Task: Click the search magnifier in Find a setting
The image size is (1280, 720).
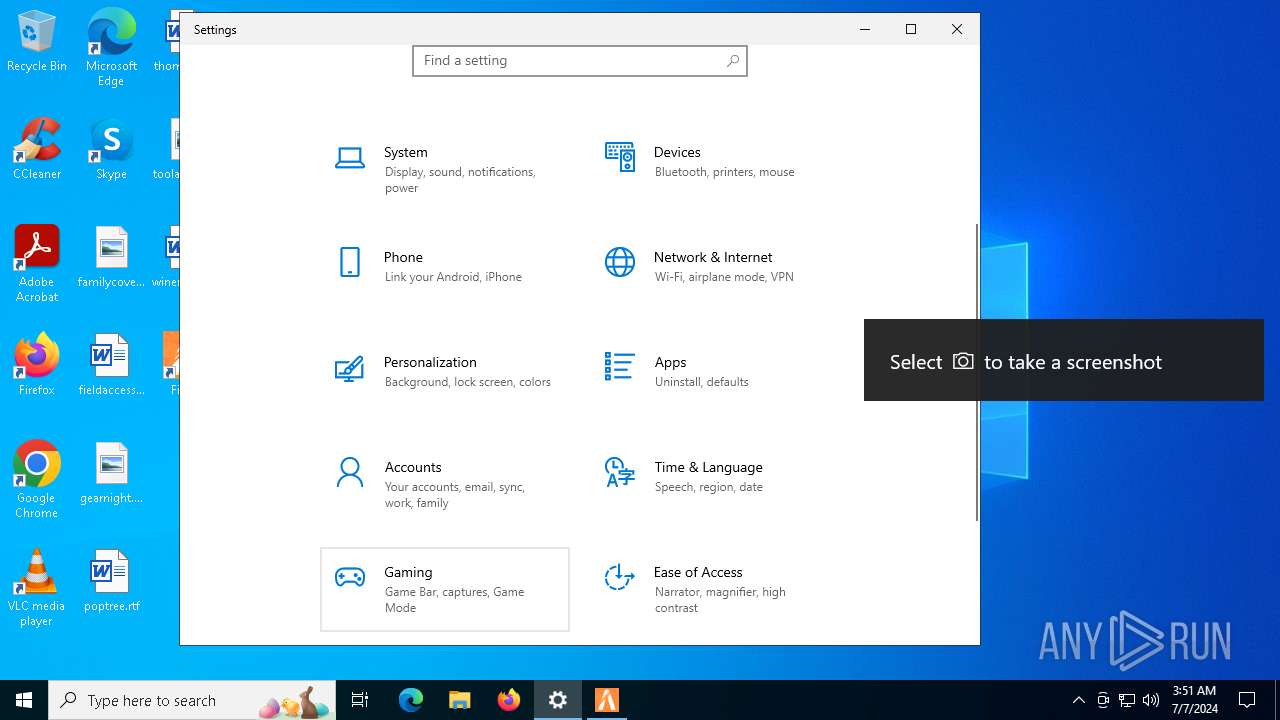Action: point(733,61)
